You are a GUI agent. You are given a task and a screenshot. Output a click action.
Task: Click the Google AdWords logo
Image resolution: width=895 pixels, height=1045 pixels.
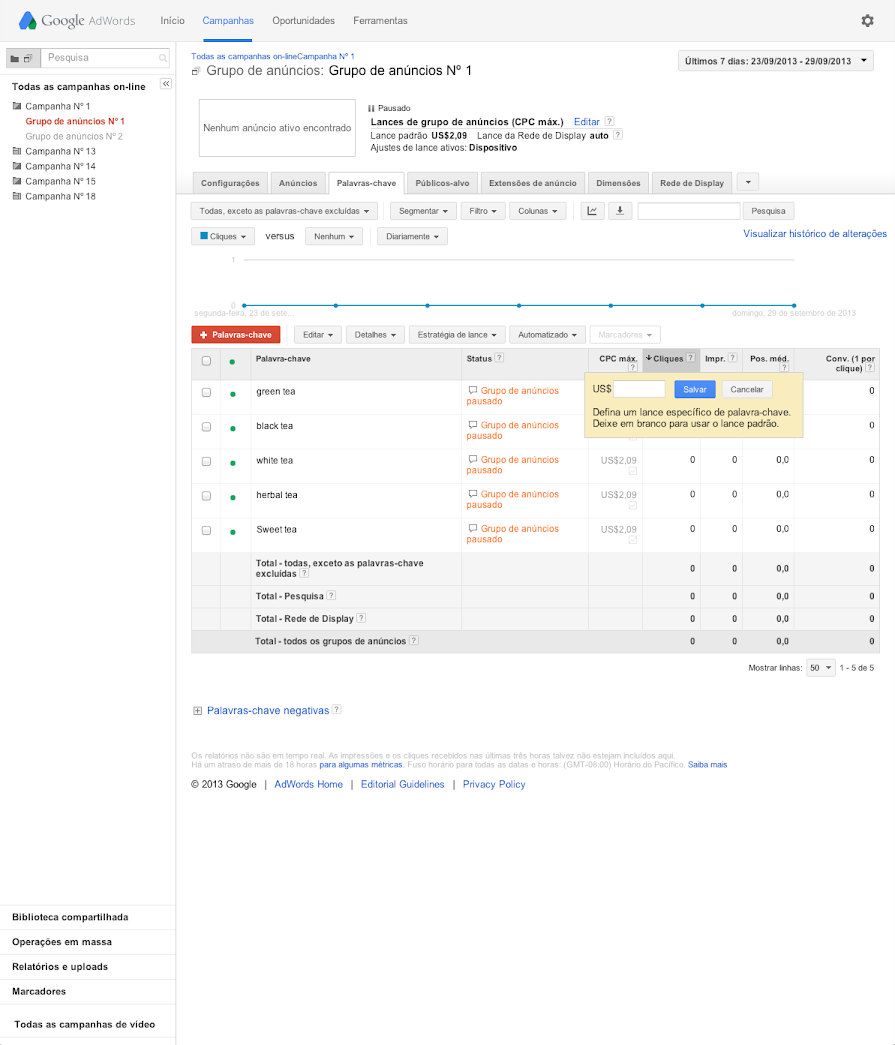pos(77,21)
